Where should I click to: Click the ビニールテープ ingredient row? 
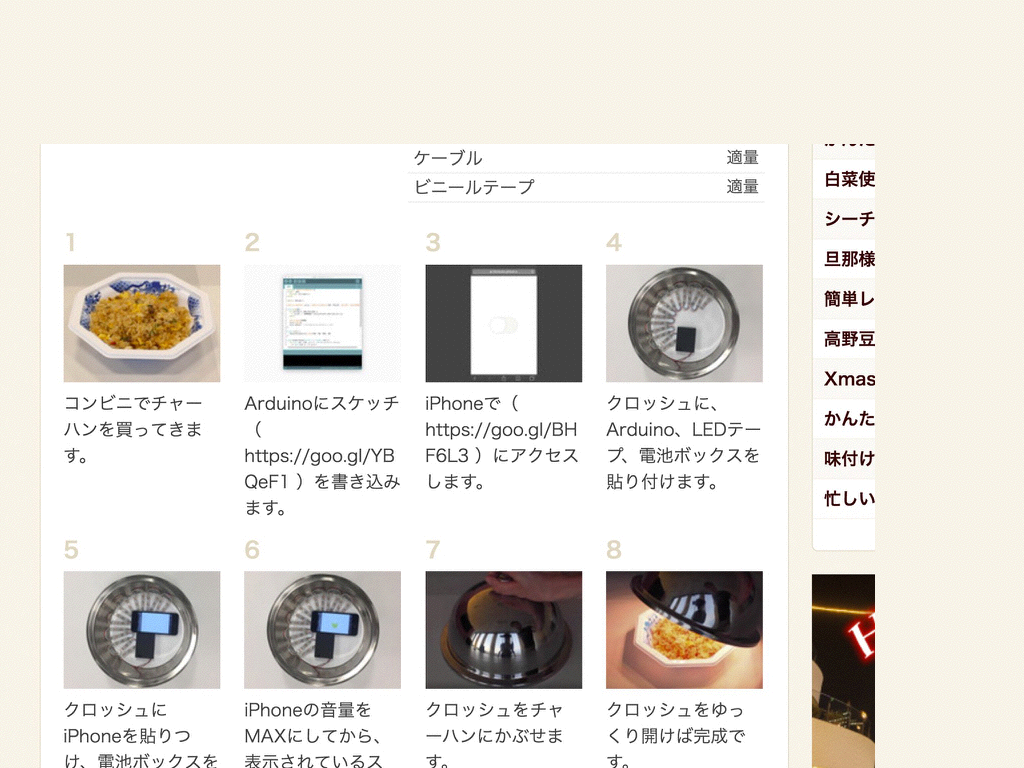[x=586, y=187]
